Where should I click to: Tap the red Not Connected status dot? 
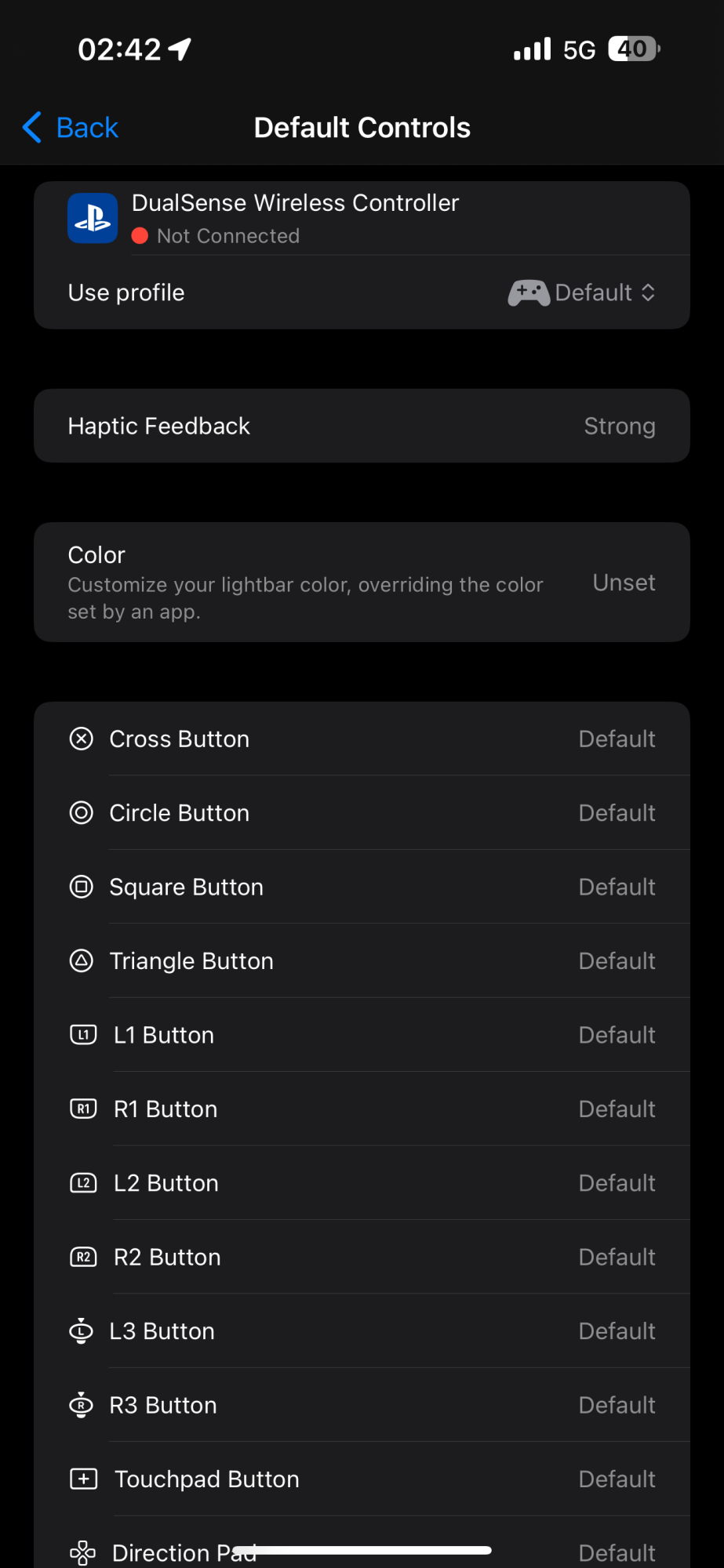click(x=140, y=236)
